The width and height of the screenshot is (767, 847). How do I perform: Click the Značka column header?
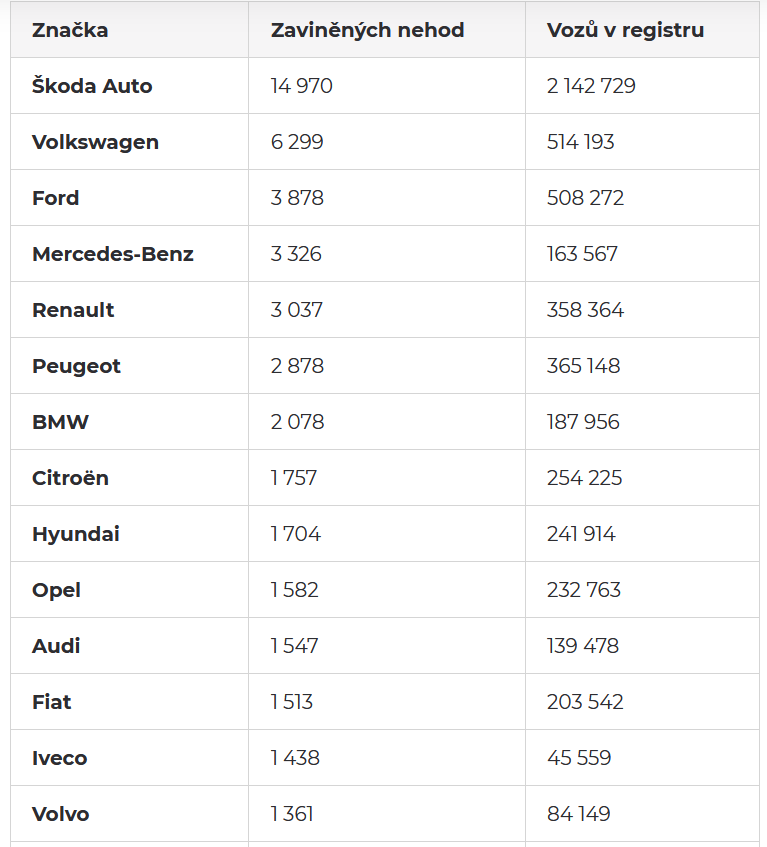(x=70, y=30)
